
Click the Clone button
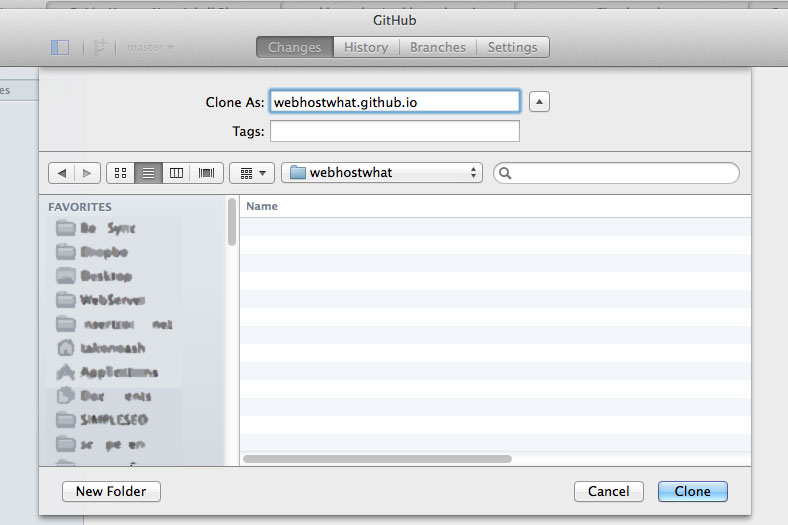[x=693, y=491]
